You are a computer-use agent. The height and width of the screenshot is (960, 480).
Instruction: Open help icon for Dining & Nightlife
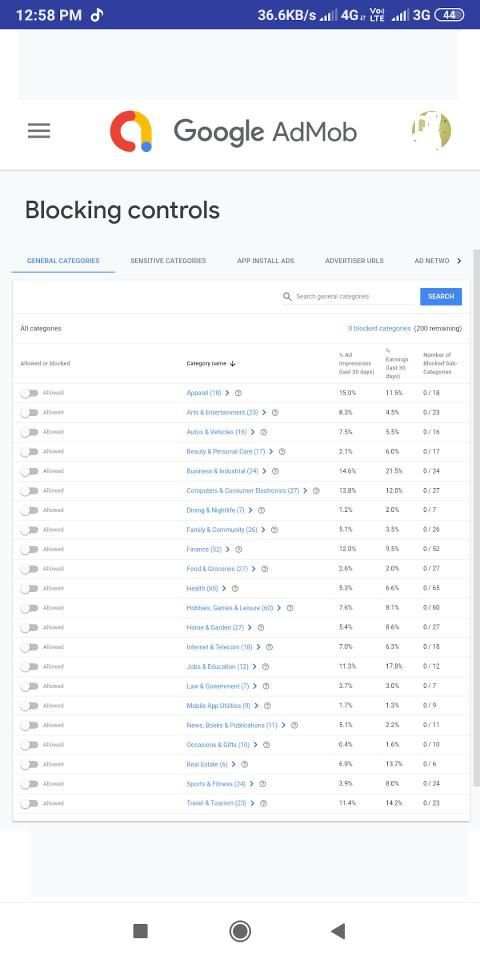tap(261, 511)
